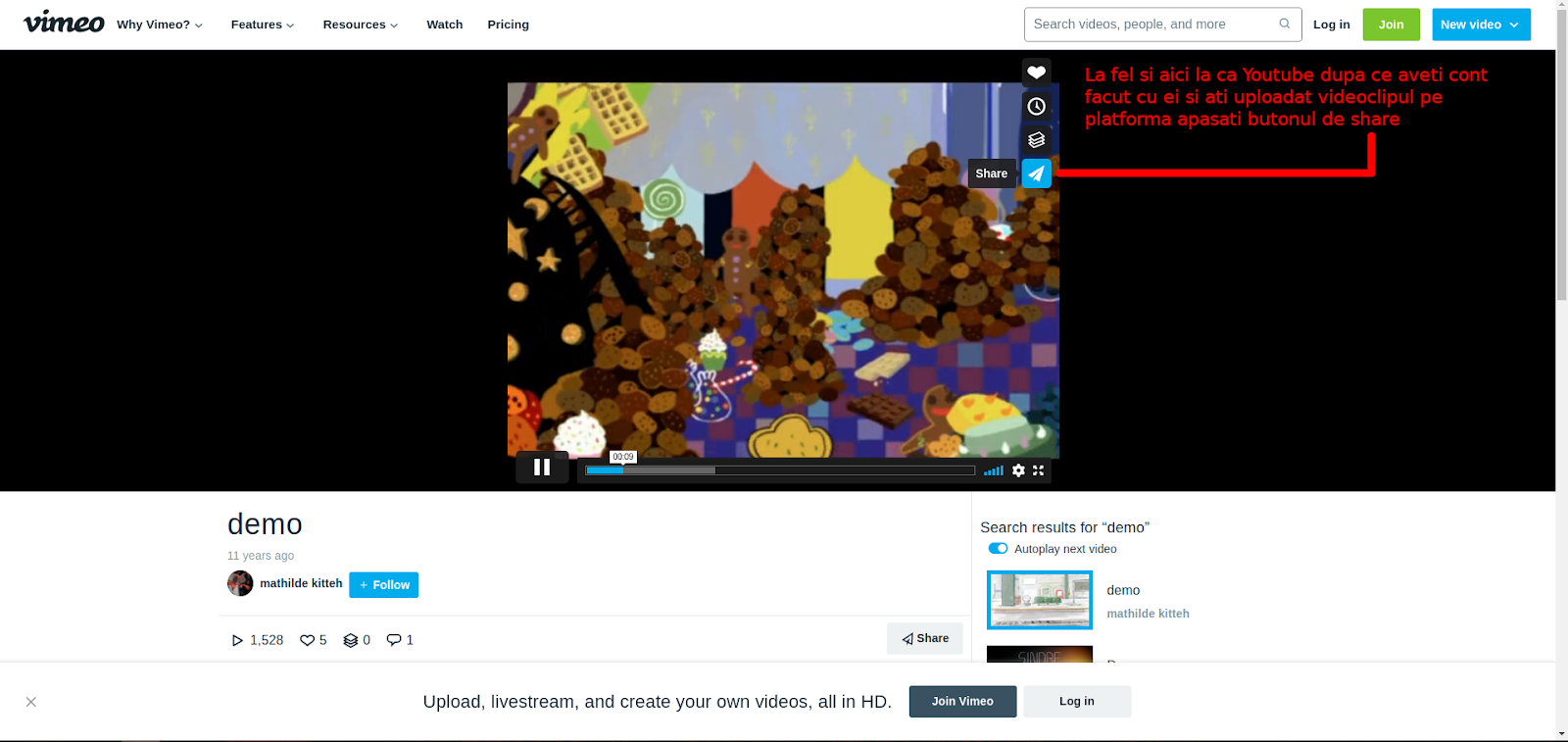1568x742 pixels.
Task: Pause the video playback
Action: tap(542, 468)
